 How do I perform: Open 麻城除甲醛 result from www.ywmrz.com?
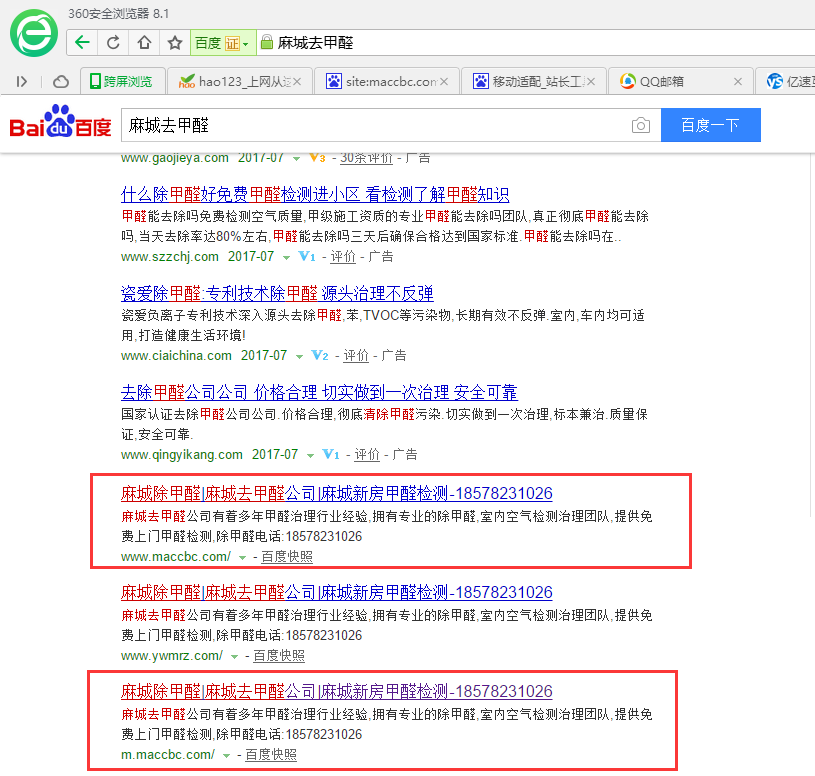pyautogui.click(x=337, y=593)
